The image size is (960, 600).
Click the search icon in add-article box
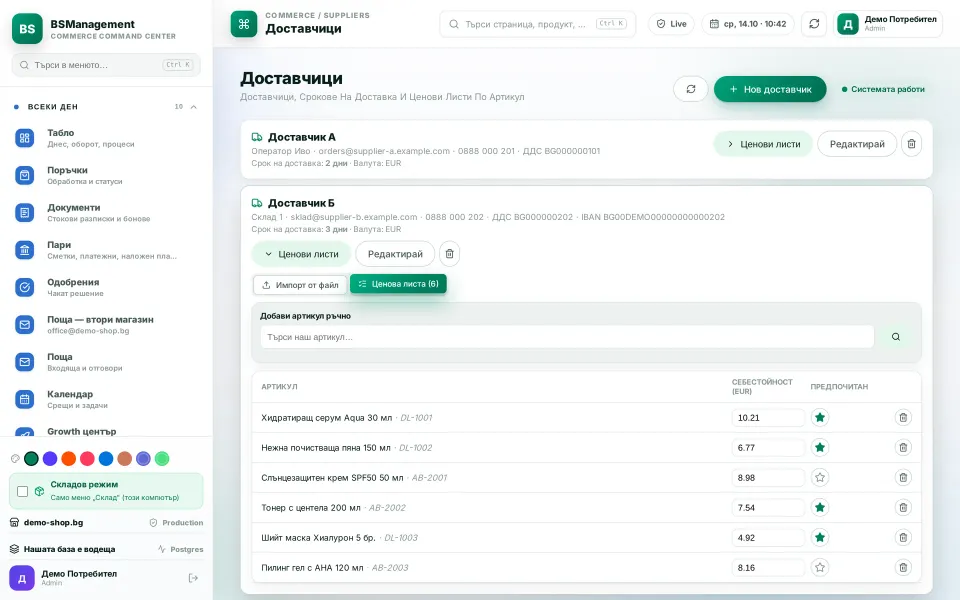[896, 337]
